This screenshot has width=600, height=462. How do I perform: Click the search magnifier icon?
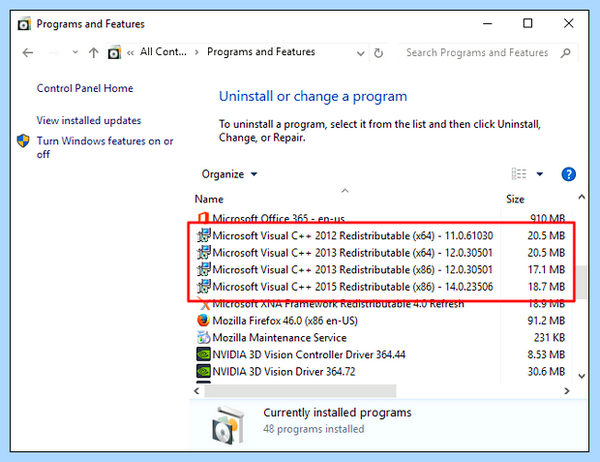(x=566, y=53)
